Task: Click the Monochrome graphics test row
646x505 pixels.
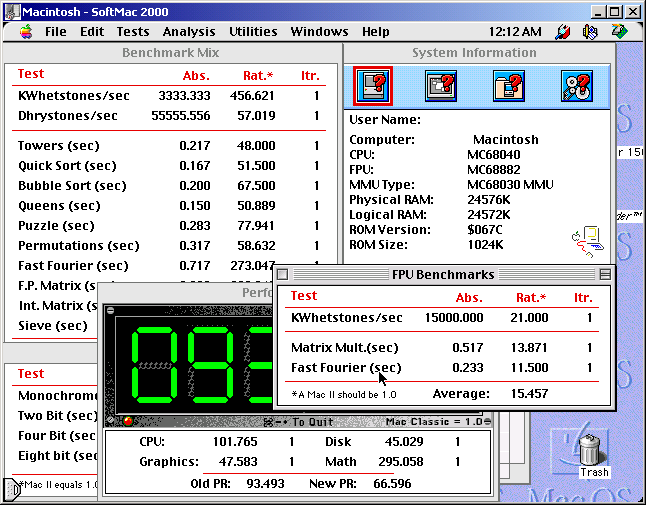Action: [55, 396]
